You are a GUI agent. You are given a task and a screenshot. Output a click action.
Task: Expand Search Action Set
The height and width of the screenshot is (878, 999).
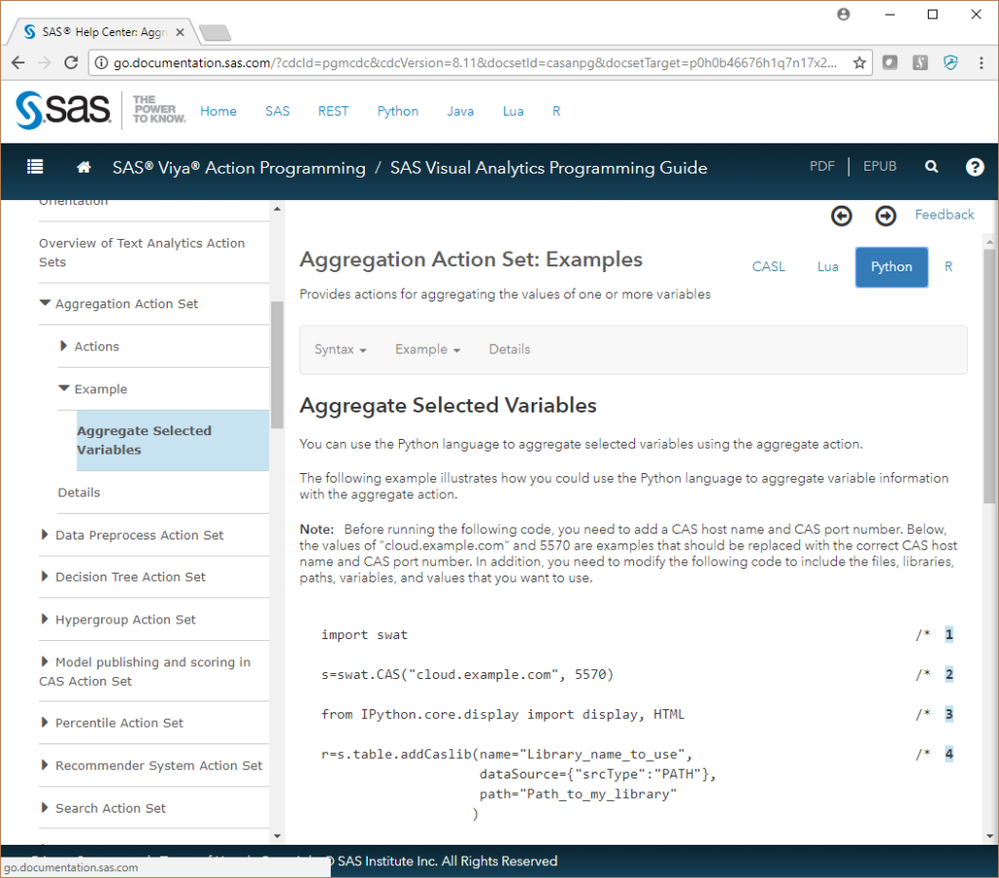[44, 807]
